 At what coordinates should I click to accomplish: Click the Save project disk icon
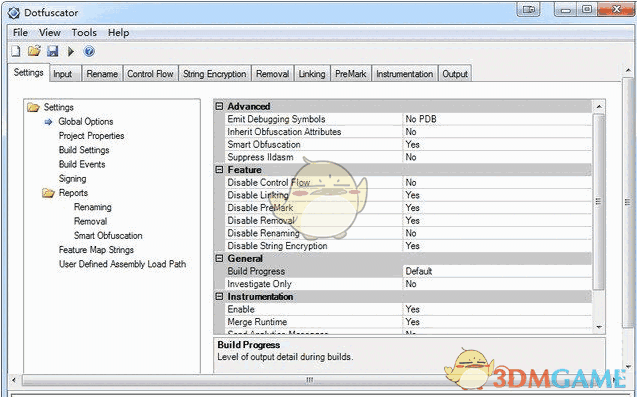point(53,51)
